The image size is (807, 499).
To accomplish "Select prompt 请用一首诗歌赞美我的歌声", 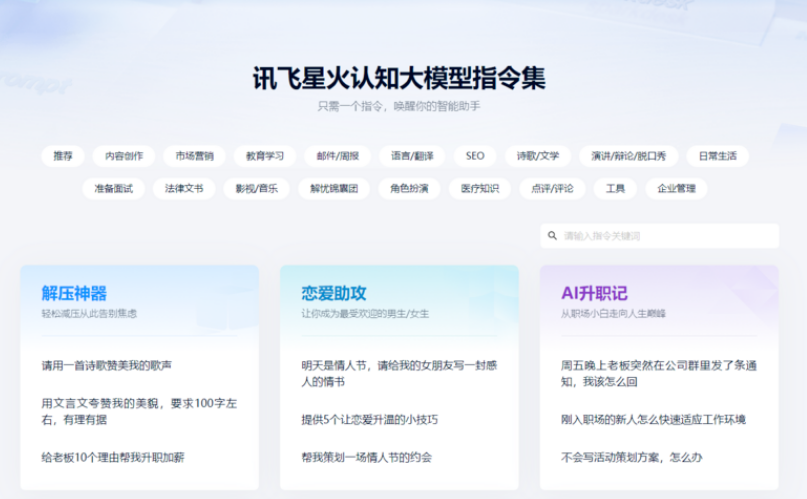I will point(113,365).
